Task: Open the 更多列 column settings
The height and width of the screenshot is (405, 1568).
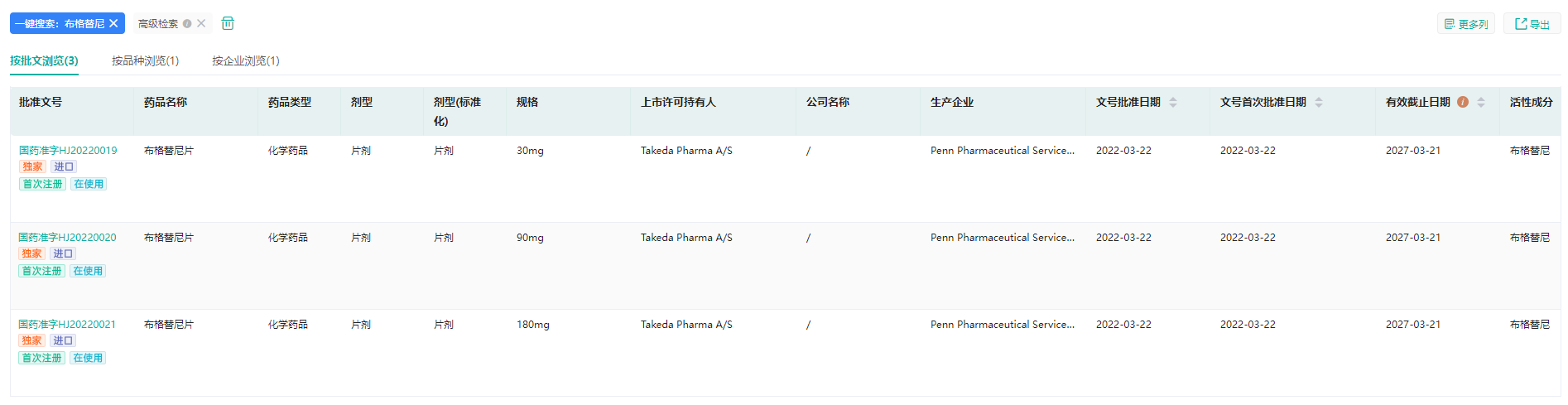Action: 1465,24
